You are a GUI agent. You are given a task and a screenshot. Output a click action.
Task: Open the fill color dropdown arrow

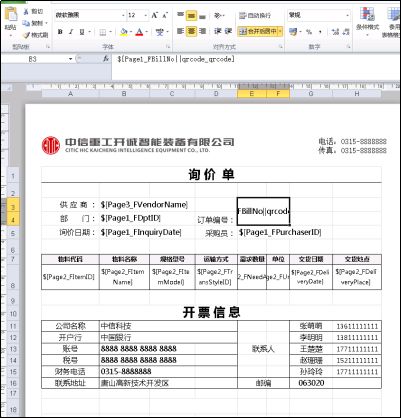coord(131,32)
